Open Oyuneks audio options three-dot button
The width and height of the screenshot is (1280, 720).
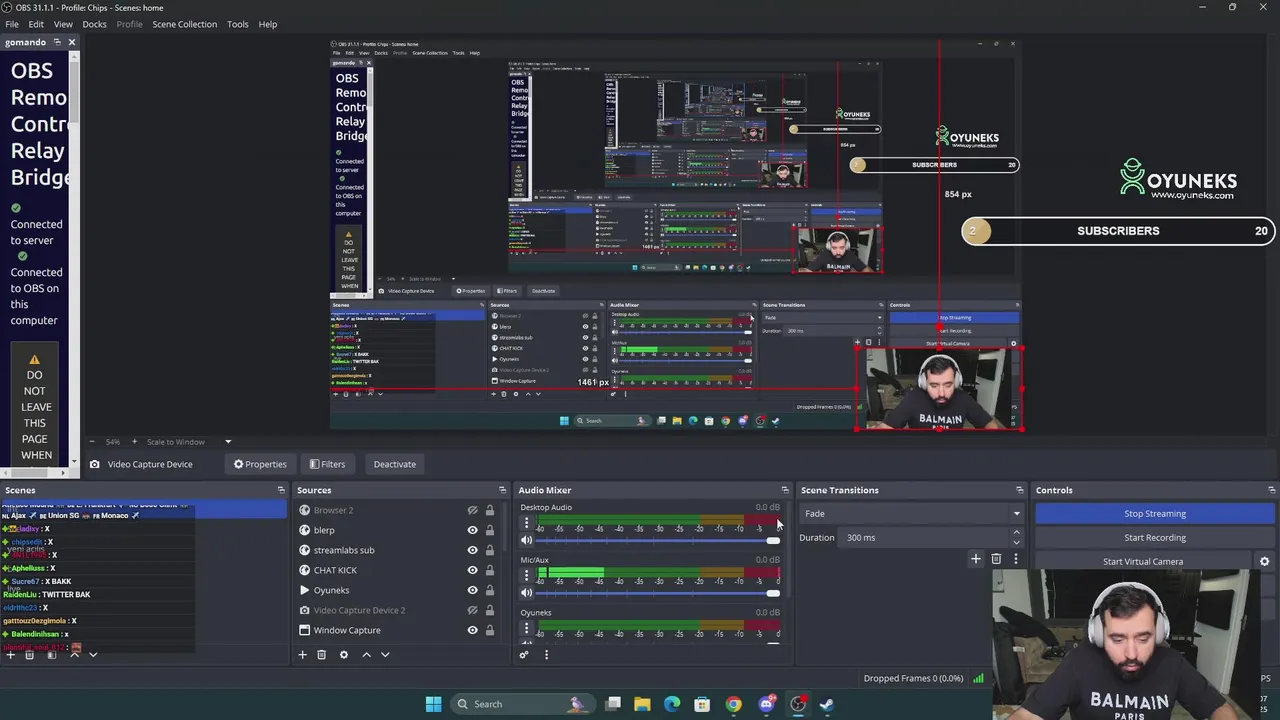(x=526, y=628)
